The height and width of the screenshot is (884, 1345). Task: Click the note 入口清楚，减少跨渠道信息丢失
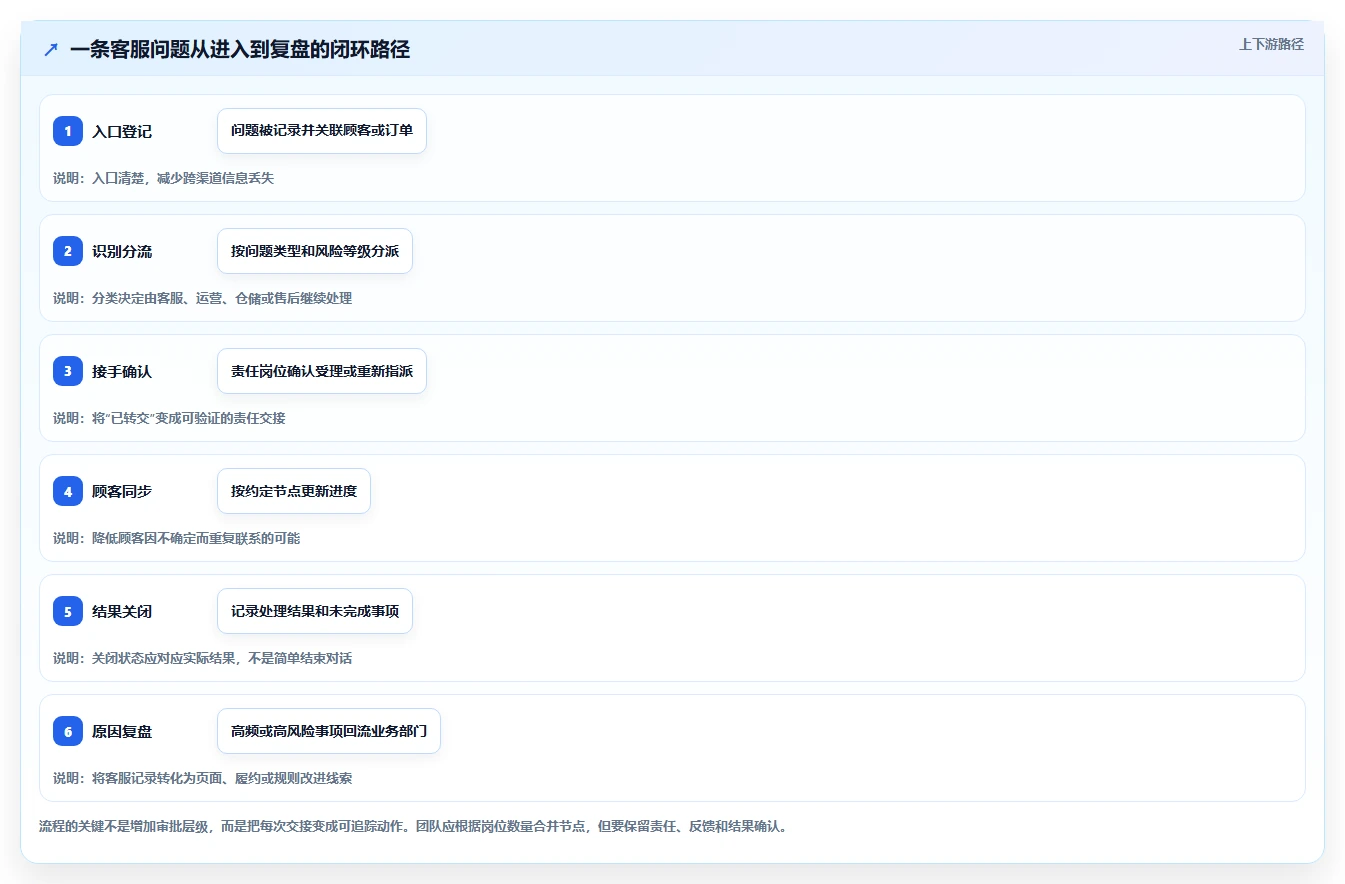pos(163,178)
